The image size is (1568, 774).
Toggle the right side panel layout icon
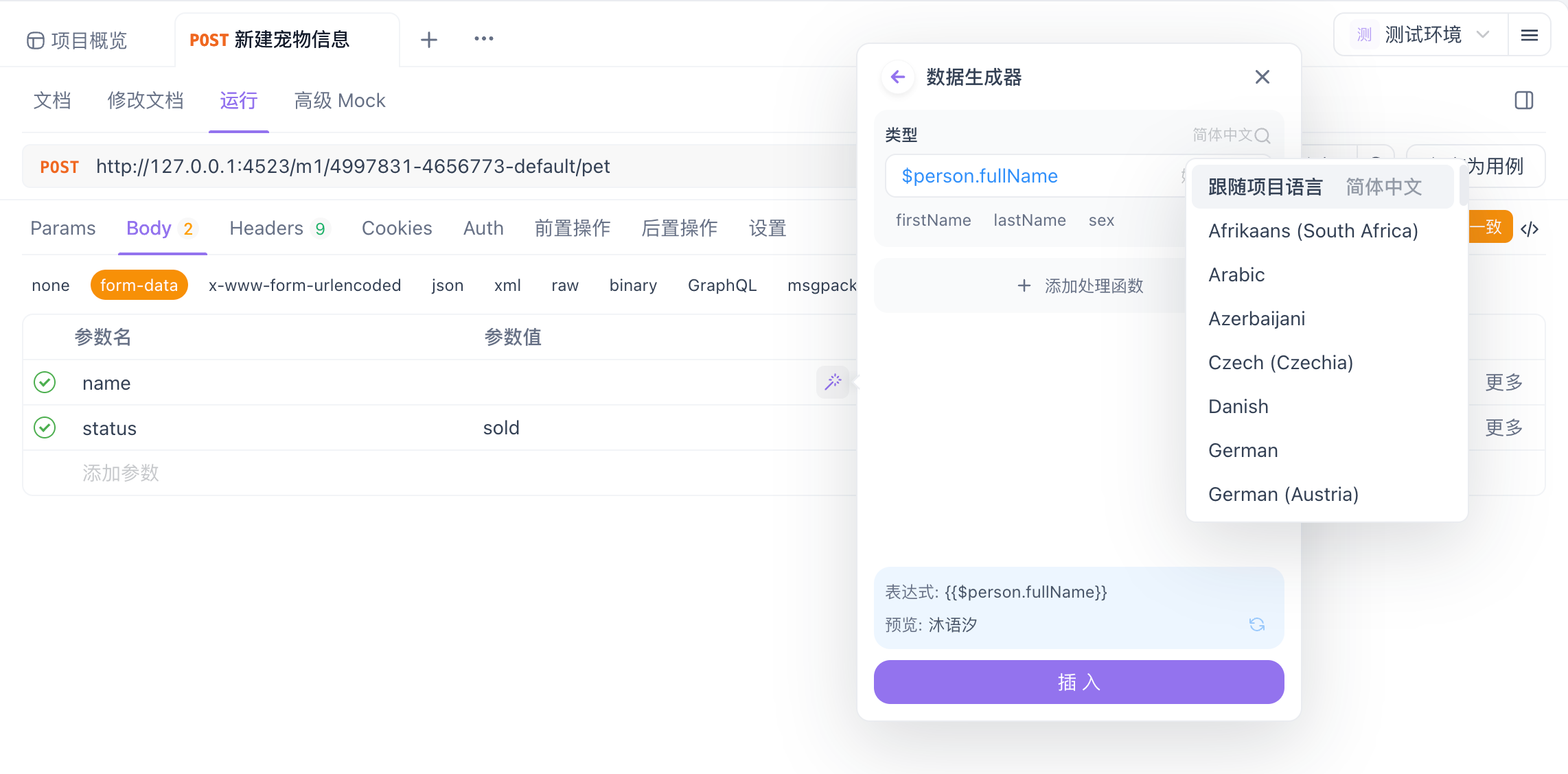tap(1524, 100)
